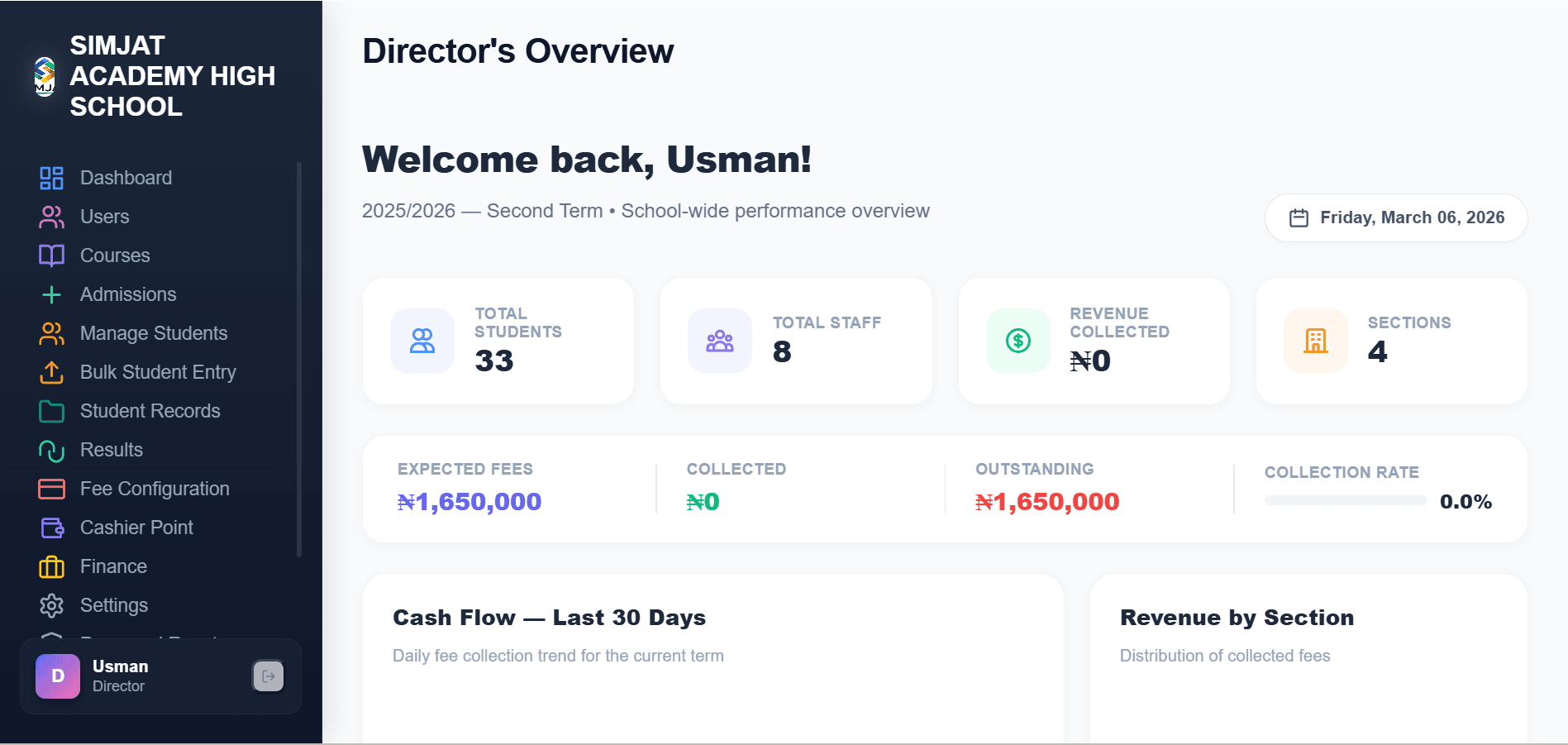Open Settings via the gear icon
The height and width of the screenshot is (745, 1568).
click(51, 605)
